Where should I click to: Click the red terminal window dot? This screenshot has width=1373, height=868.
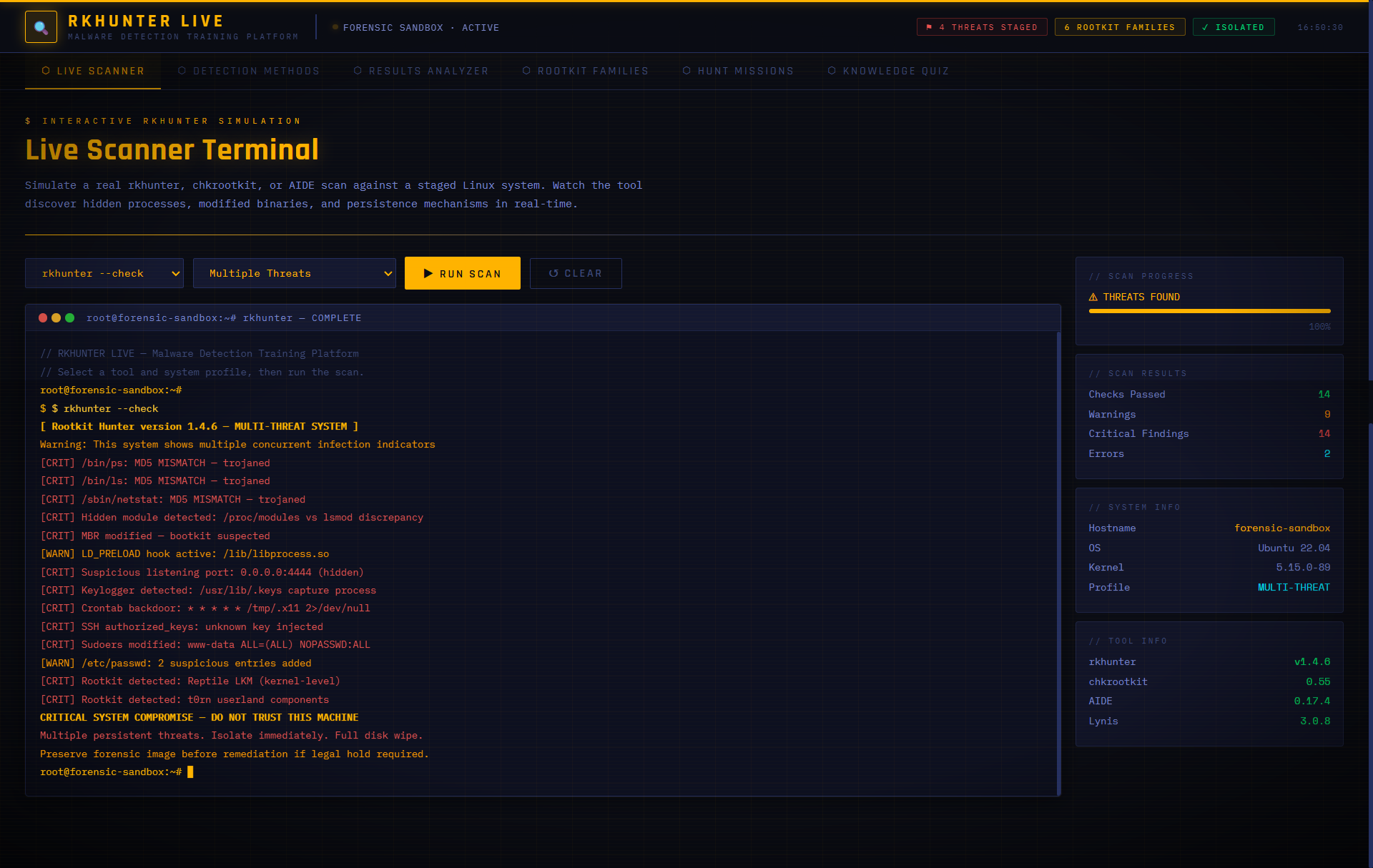click(x=43, y=318)
